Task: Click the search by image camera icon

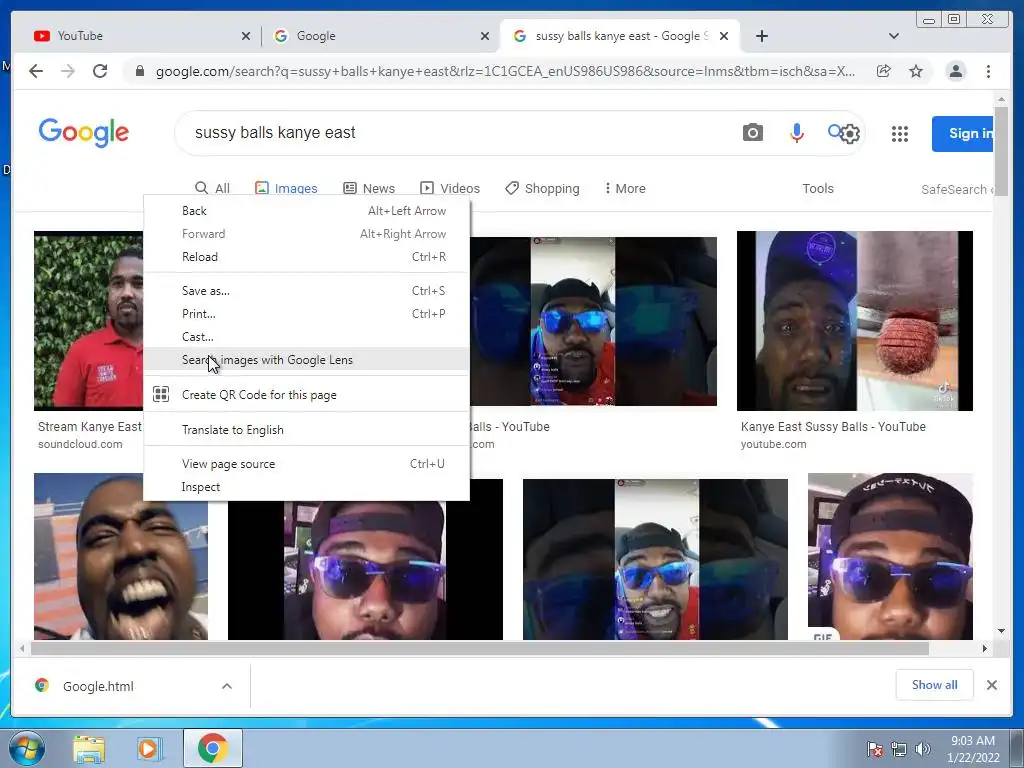Action: [752, 133]
